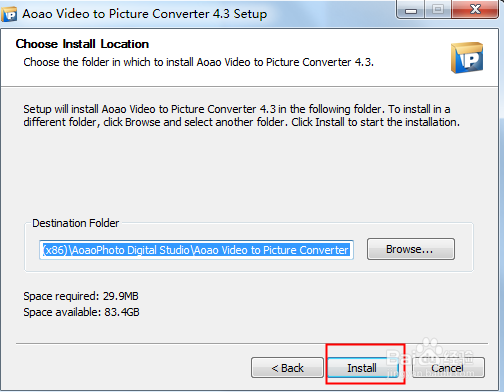Minimize the setup window
This screenshot has width=504, height=392.
click(x=411, y=10)
